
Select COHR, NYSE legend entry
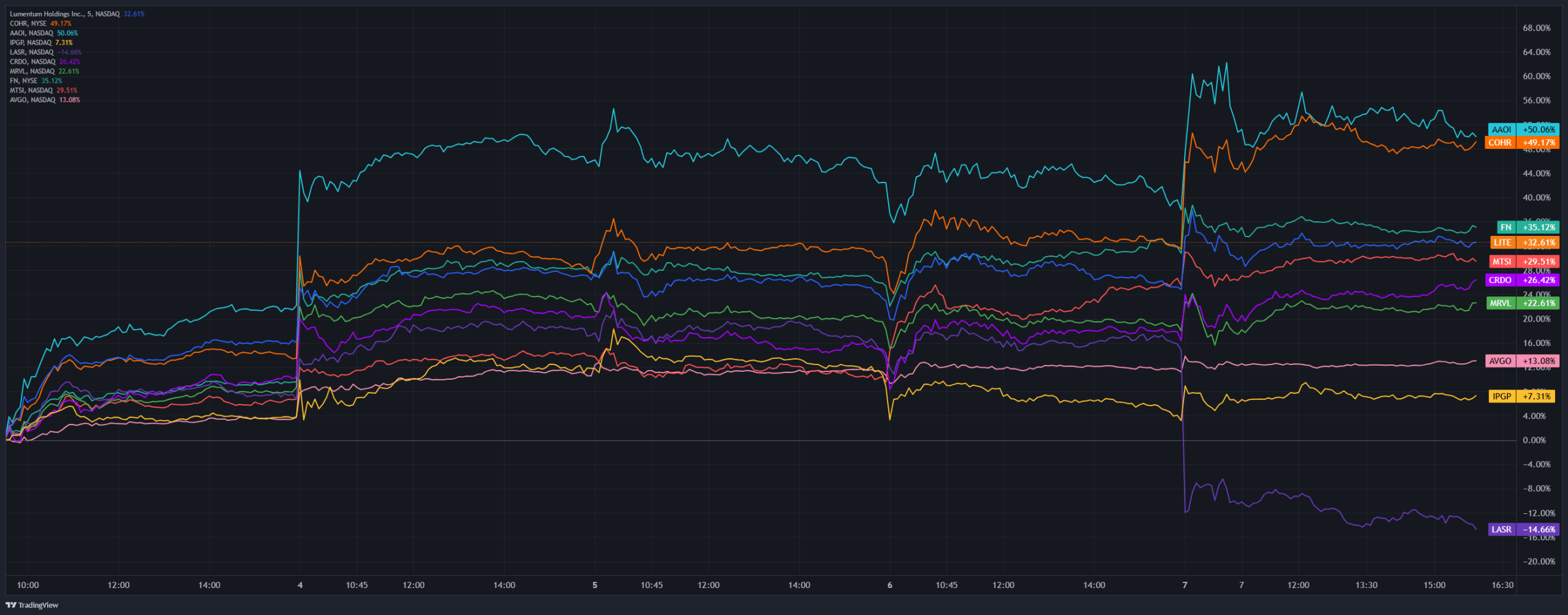pyautogui.click(x=40, y=23)
